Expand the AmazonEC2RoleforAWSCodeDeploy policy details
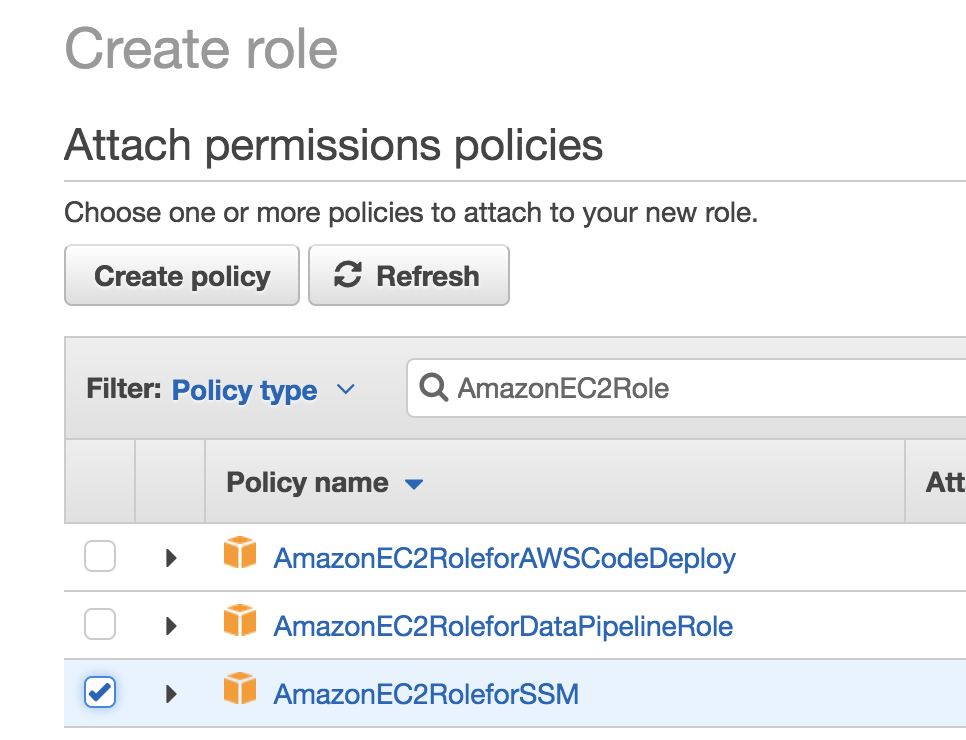The height and width of the screenshot is (740, 966). pos(171,558)
